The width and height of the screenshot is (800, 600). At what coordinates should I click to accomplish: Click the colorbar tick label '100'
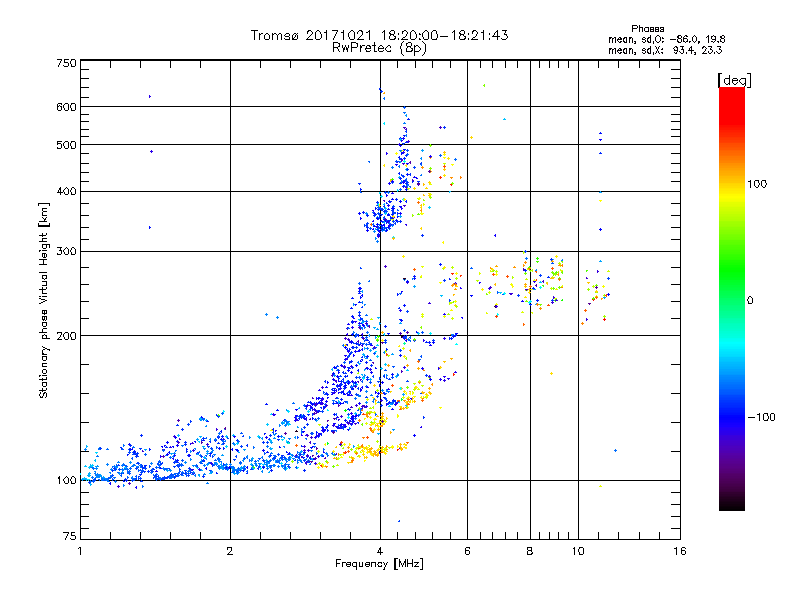(x=757, y=184)
